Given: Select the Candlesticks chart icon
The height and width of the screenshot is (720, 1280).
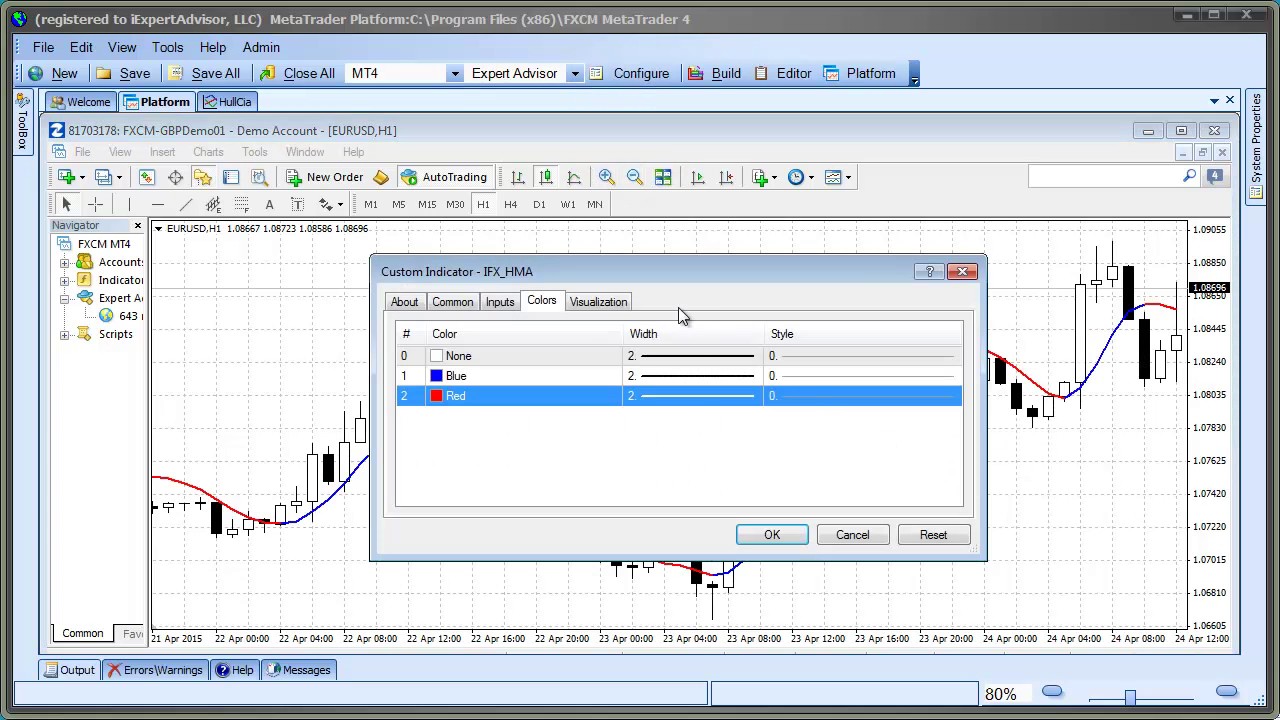Looking at the screenshot, I should pyautogui.click(x=546, y=177).
